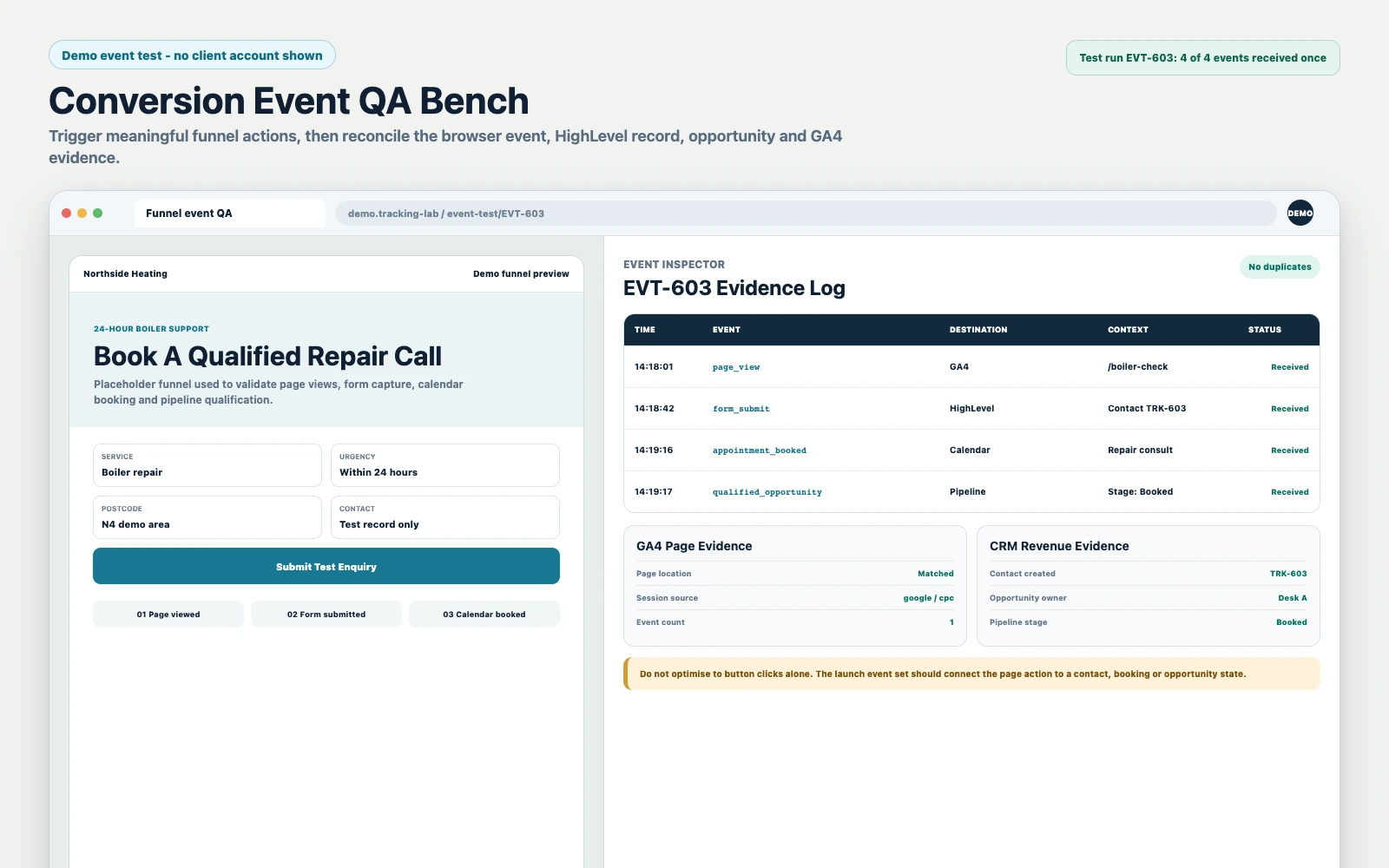The image size is (1389, 868).
Task: Select the 02 Form submitted step
Action: coord(326,614)
